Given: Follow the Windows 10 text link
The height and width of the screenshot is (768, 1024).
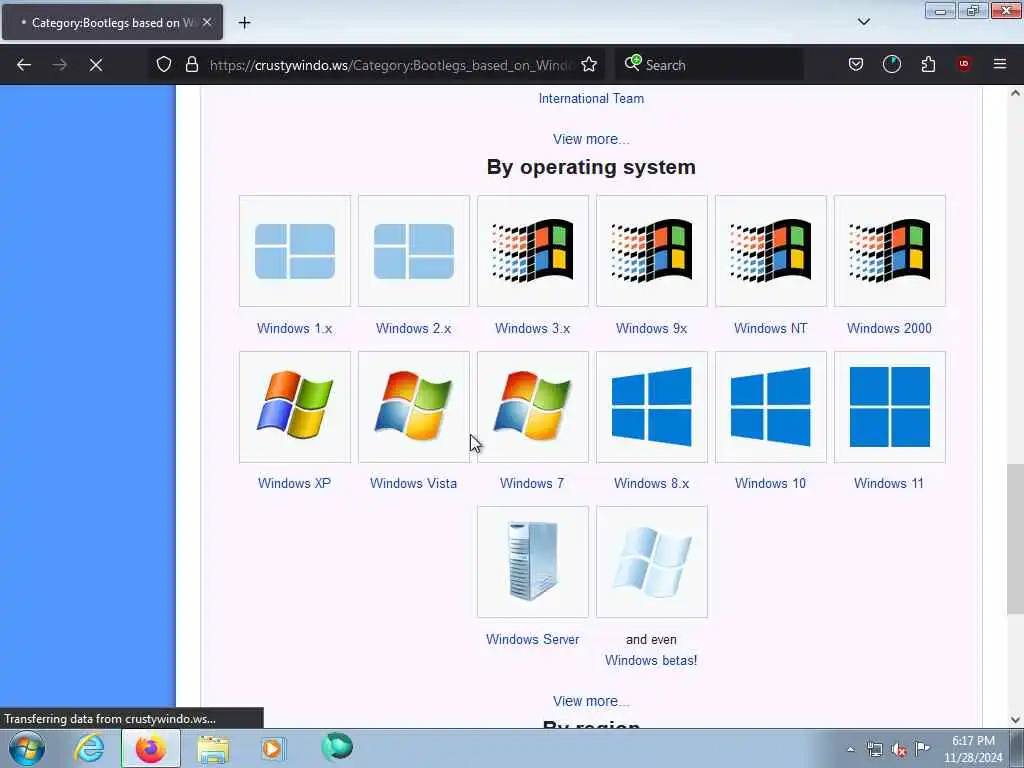Looking at the screenshot, I should [771, 483].
